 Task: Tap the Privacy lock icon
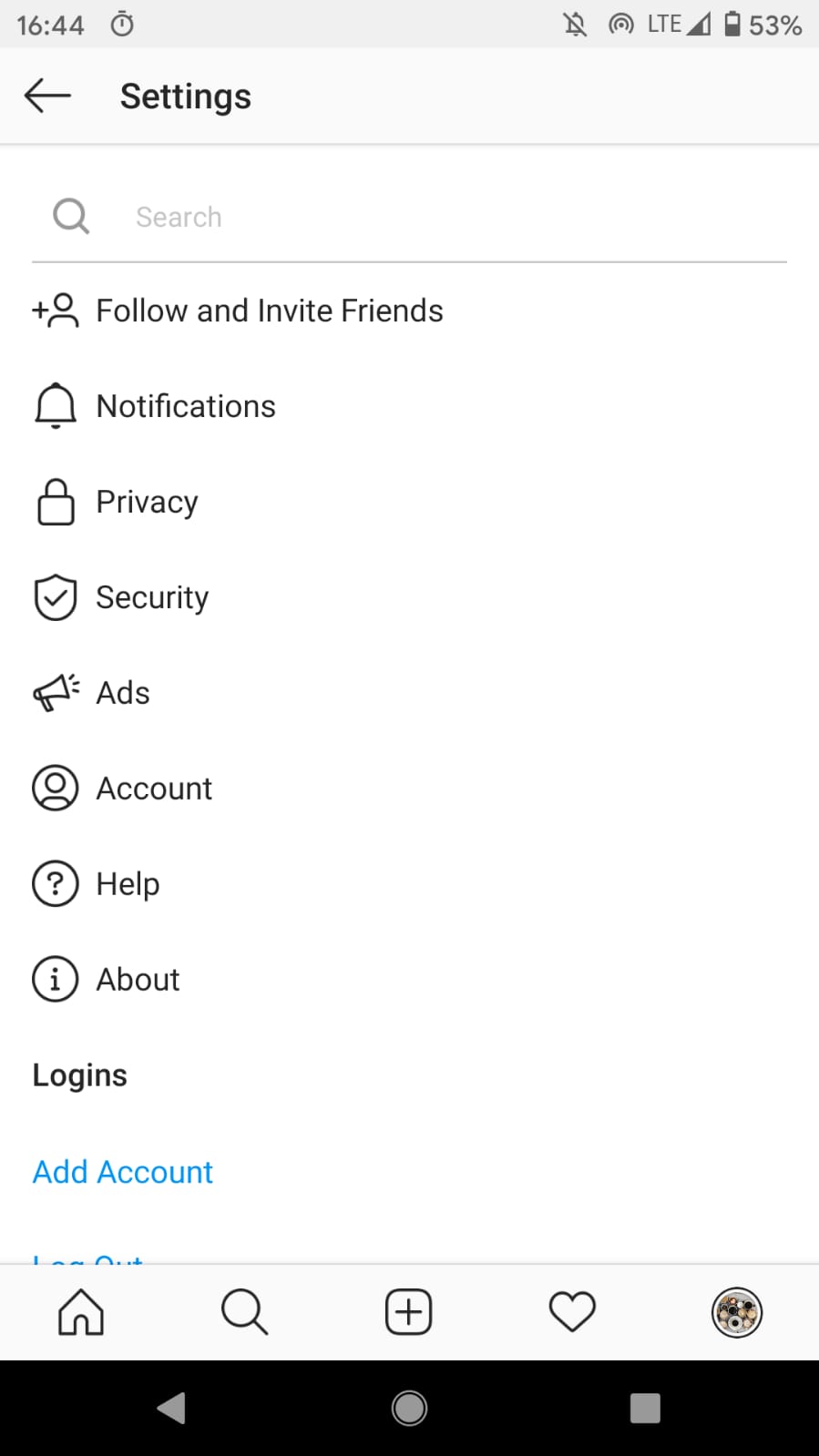56,502
